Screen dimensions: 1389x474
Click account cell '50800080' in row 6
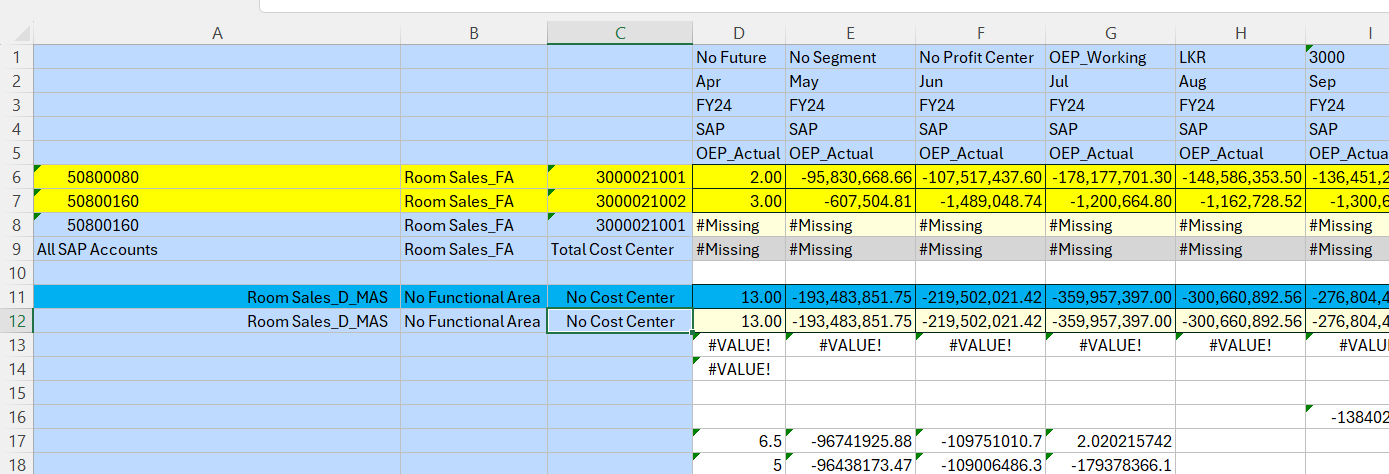[x=217, y=177]
